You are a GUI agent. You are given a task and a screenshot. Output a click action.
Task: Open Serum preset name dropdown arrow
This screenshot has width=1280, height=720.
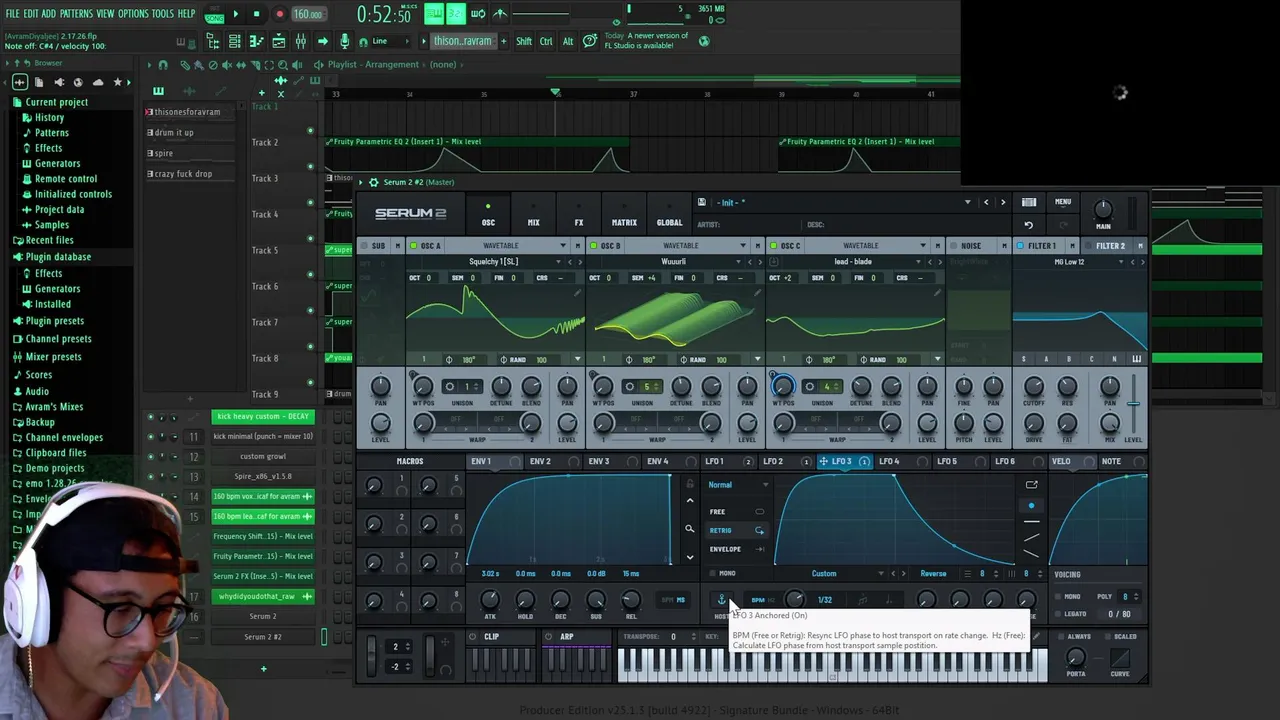(967, 203)
